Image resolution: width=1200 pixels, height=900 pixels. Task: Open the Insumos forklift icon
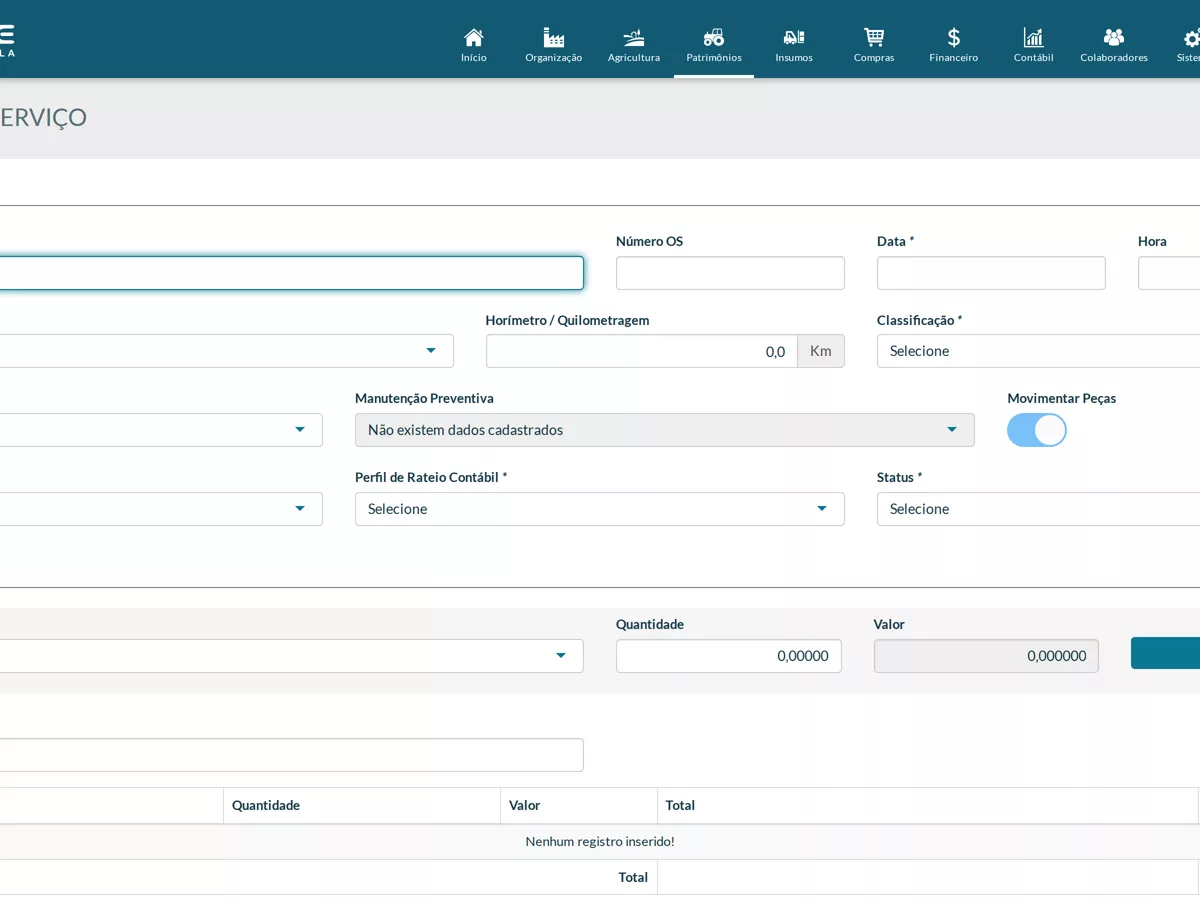[x=794, y=38]
